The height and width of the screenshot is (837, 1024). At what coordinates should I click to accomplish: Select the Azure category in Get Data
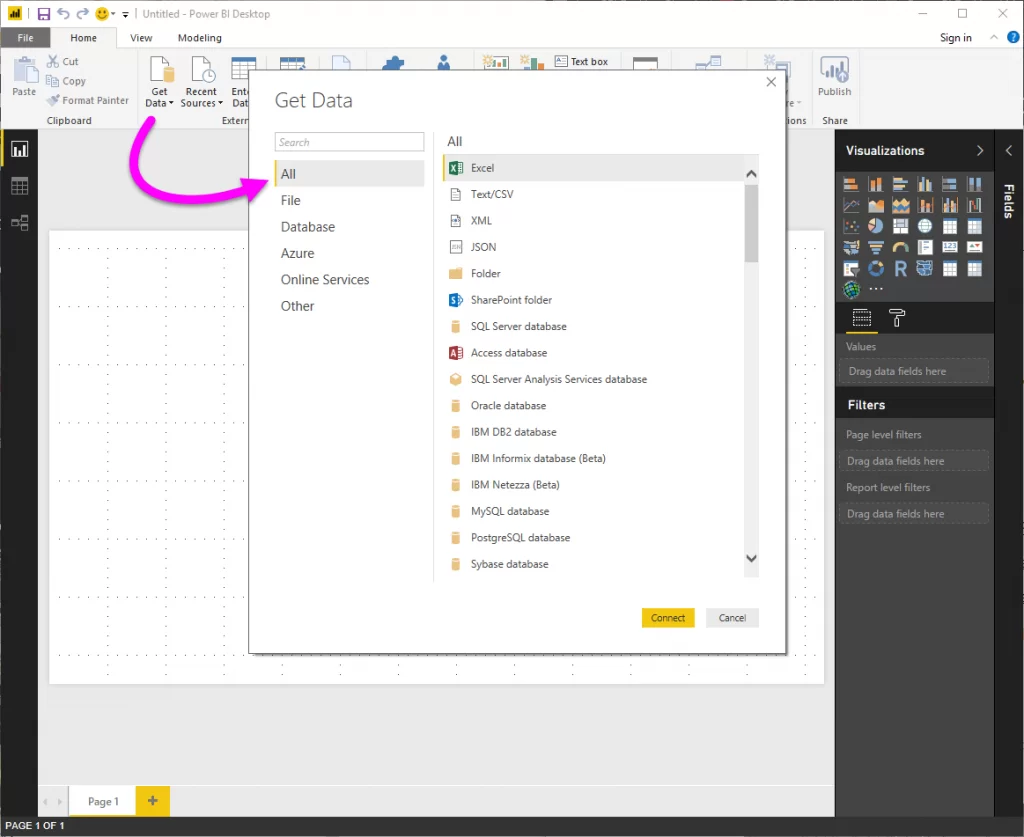click(297, 253)
